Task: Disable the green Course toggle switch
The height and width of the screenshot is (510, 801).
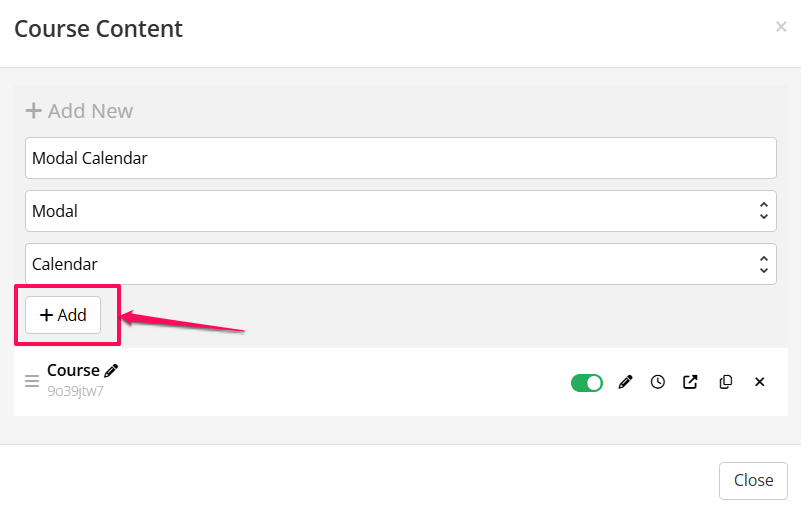Action: point(587,382)
